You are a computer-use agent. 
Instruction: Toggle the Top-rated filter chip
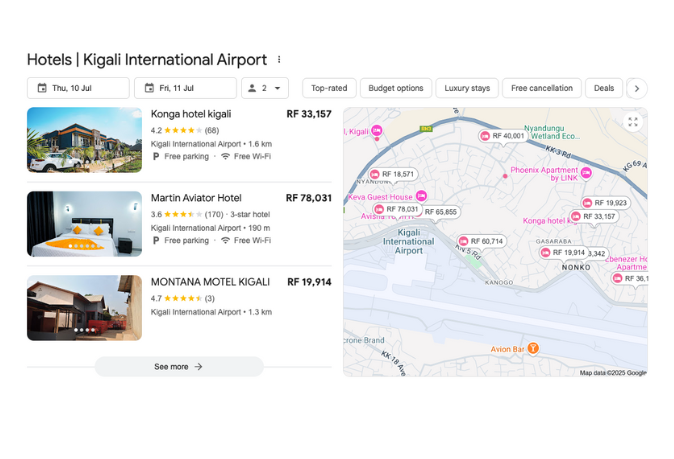tap(329, 88)
